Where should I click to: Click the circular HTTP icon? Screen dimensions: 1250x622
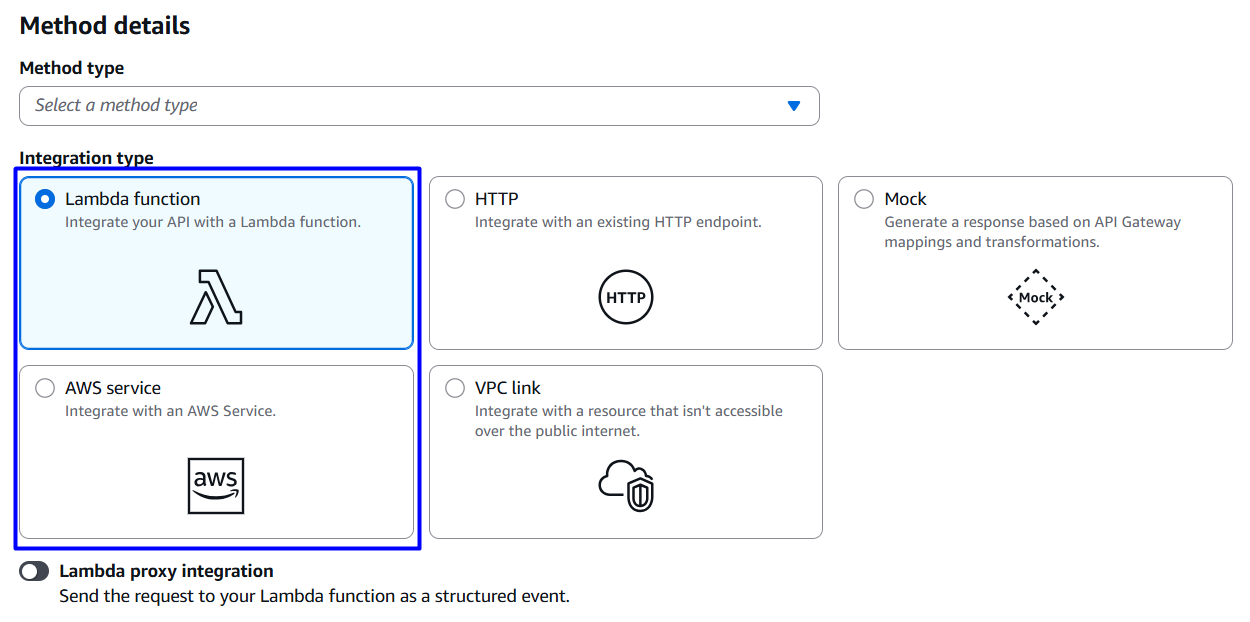click(x=626, y=297)
